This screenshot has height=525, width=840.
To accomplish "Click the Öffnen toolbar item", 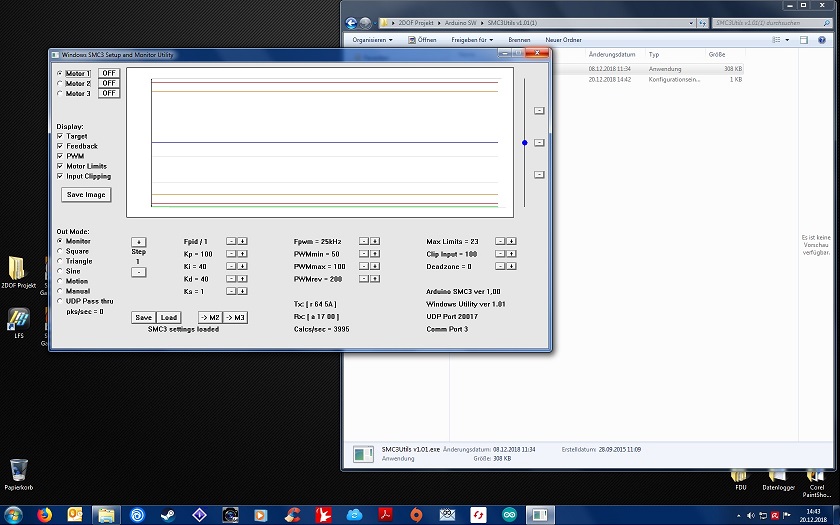I will point(422,40).
